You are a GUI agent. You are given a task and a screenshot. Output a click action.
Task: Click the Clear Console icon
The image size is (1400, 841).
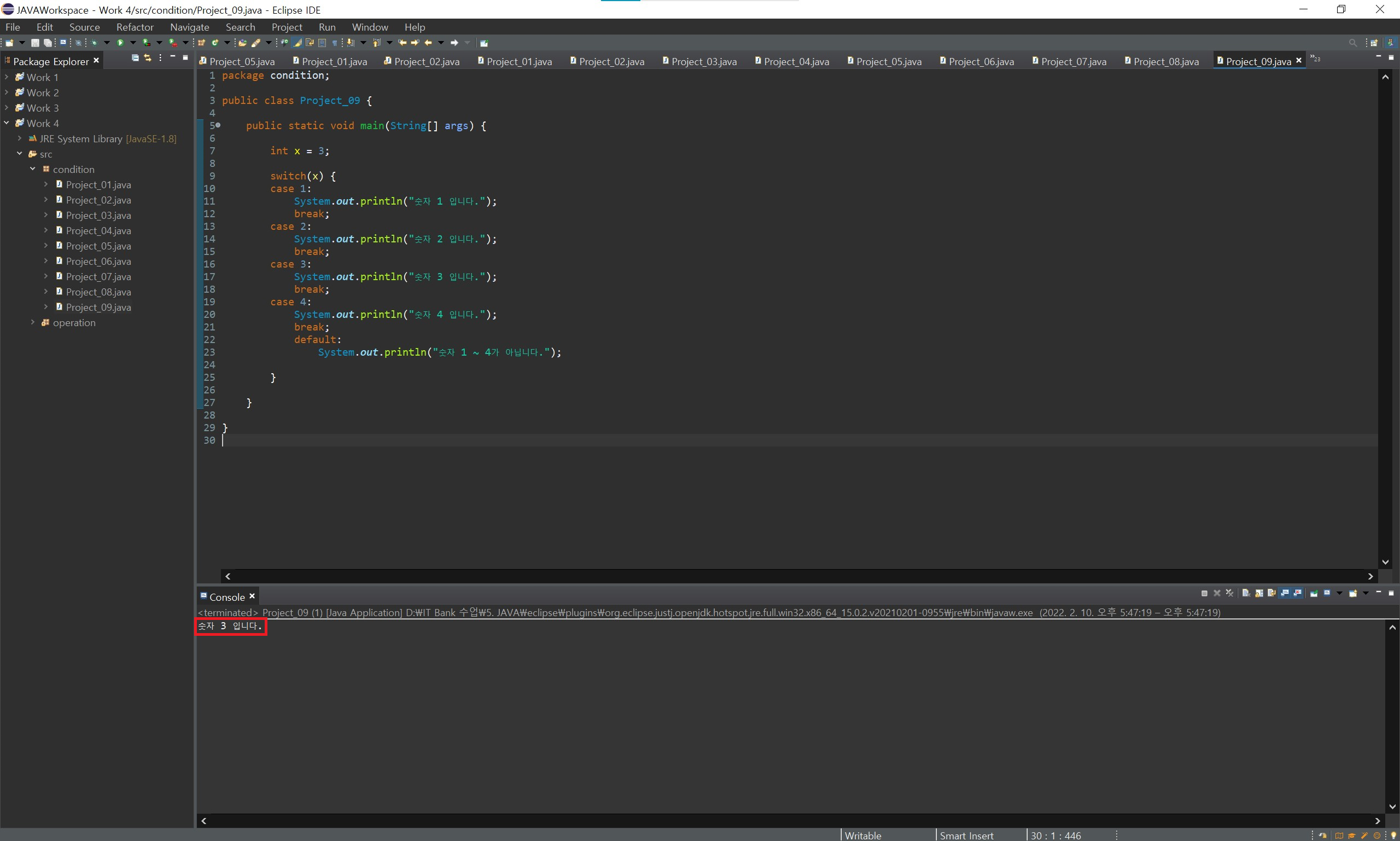click(1246, 593)
